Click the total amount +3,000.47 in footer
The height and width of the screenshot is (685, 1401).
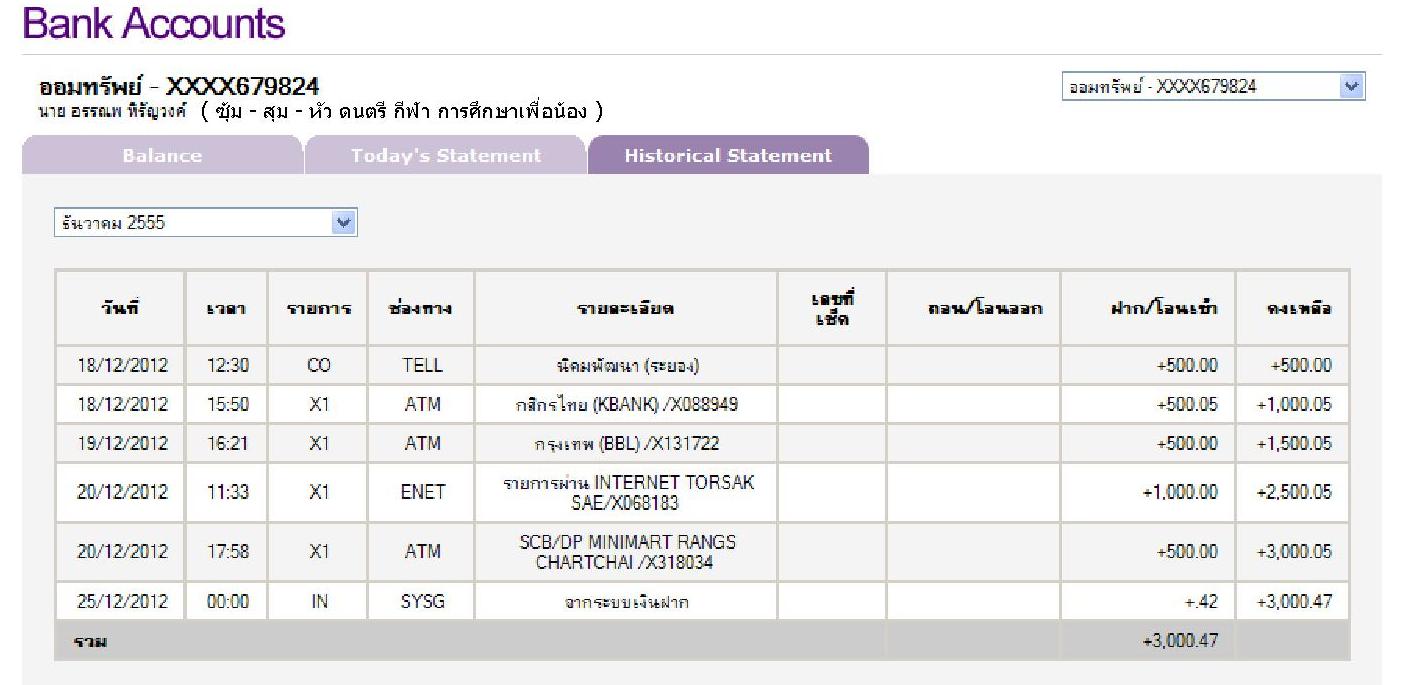pos(1179,641)
